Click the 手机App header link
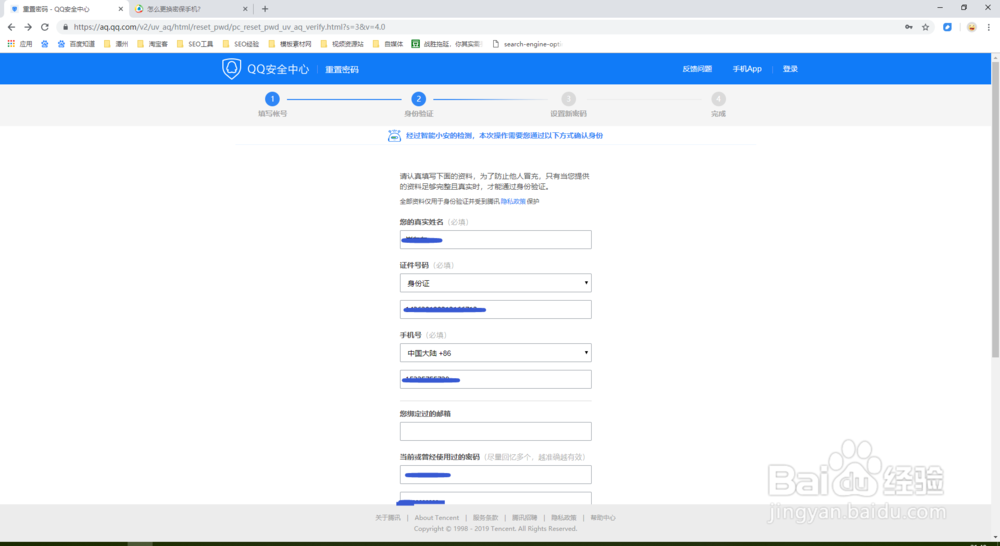This screenshot has width=1000, height=546. tap(747, 69)
